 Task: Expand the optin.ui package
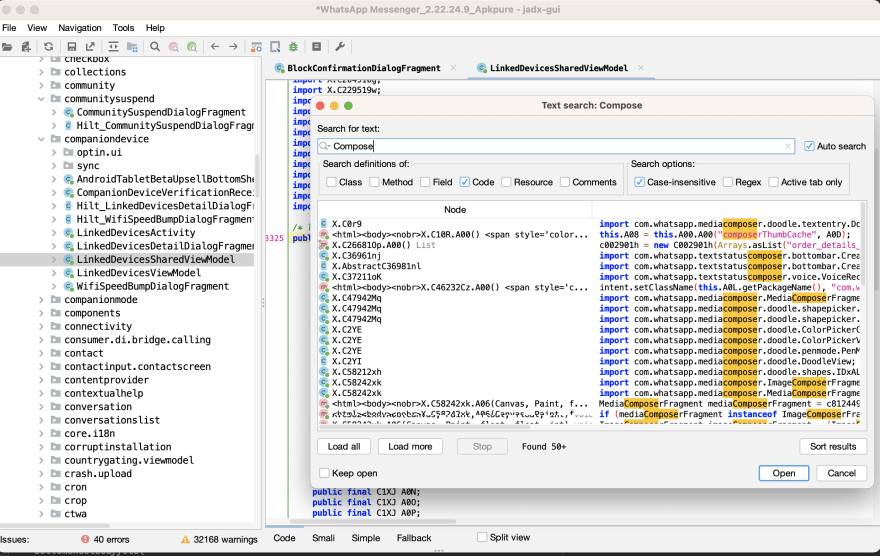pyautogui.click(x=54, y=153)
